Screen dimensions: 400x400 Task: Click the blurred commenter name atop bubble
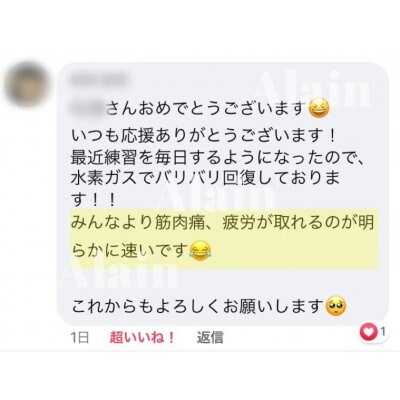tap(99, 80)
